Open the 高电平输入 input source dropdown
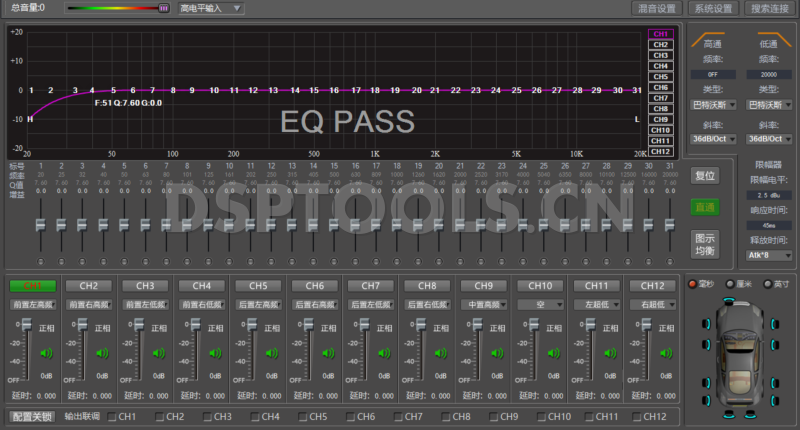 click(211, 8)
